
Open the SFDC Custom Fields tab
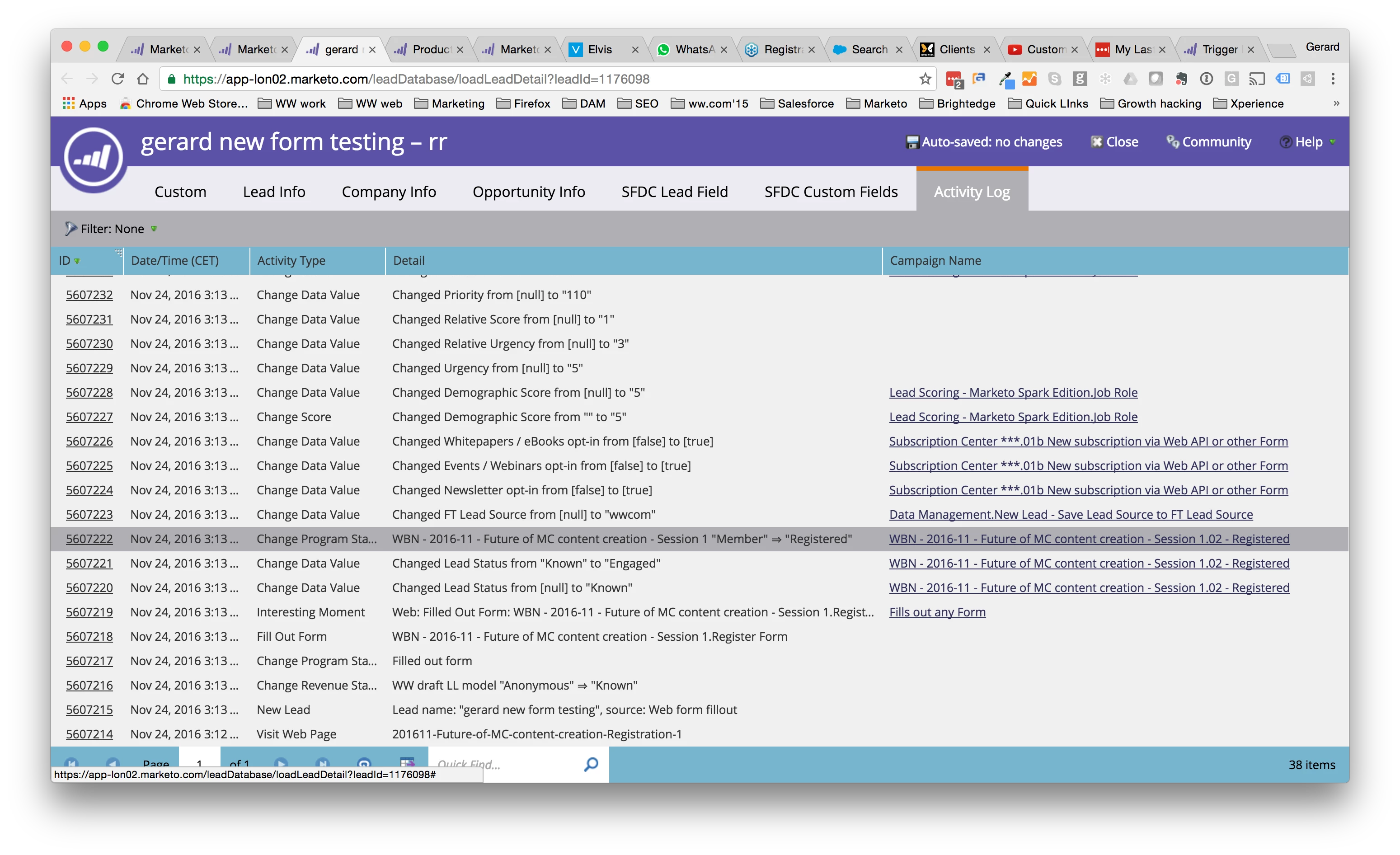(x=831, y=192)
